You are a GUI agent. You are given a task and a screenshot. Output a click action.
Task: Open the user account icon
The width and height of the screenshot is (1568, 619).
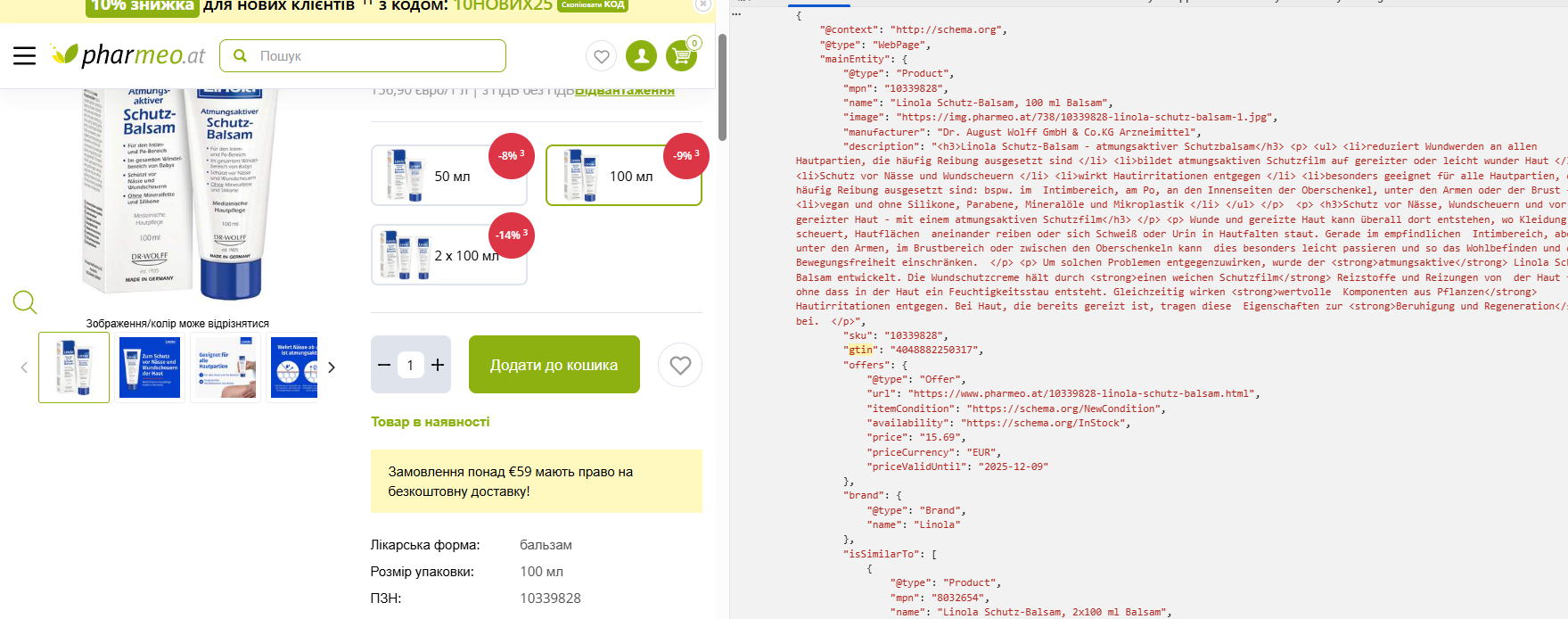click(641, 56)
